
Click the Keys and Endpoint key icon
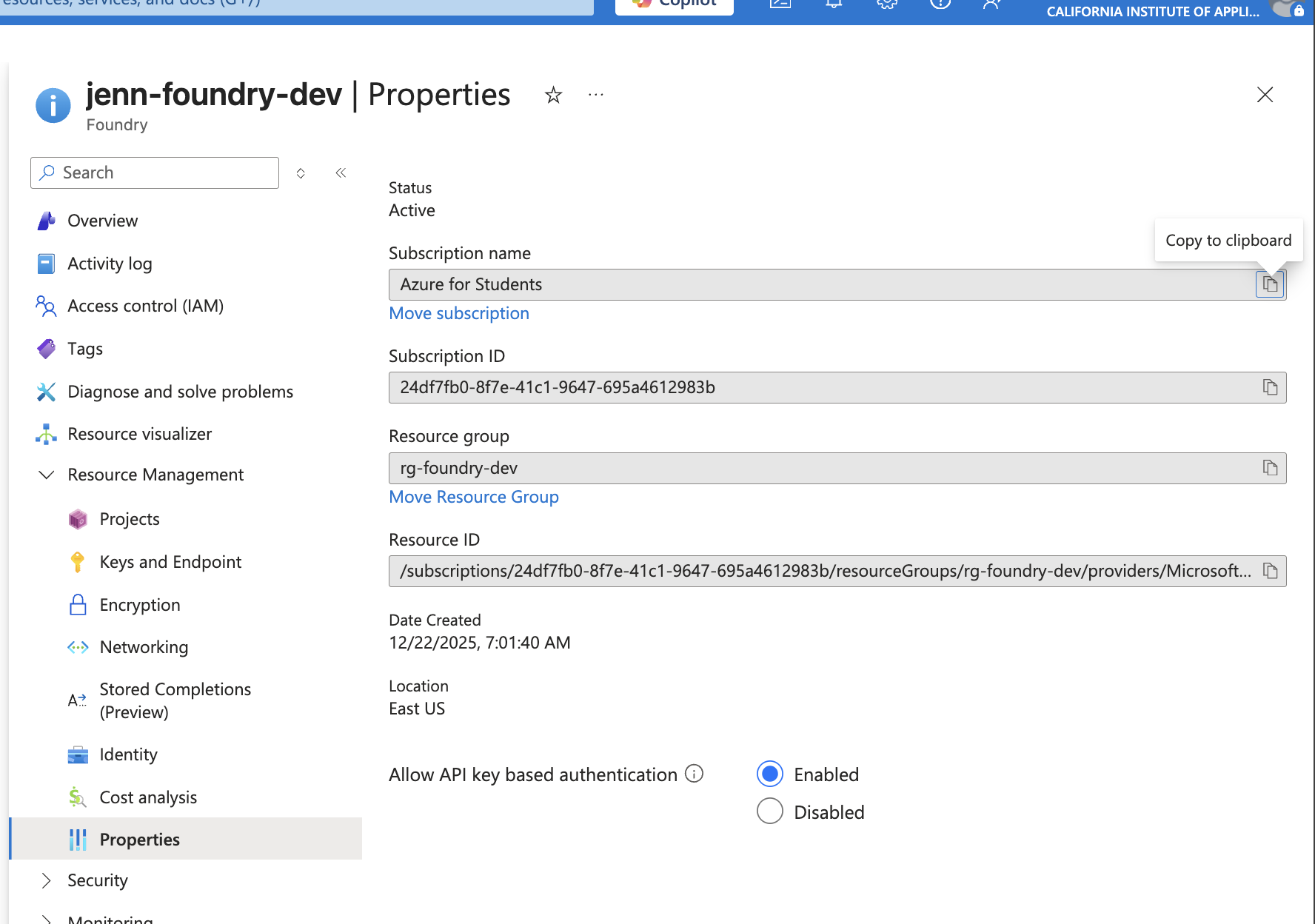tap(78, 562)
